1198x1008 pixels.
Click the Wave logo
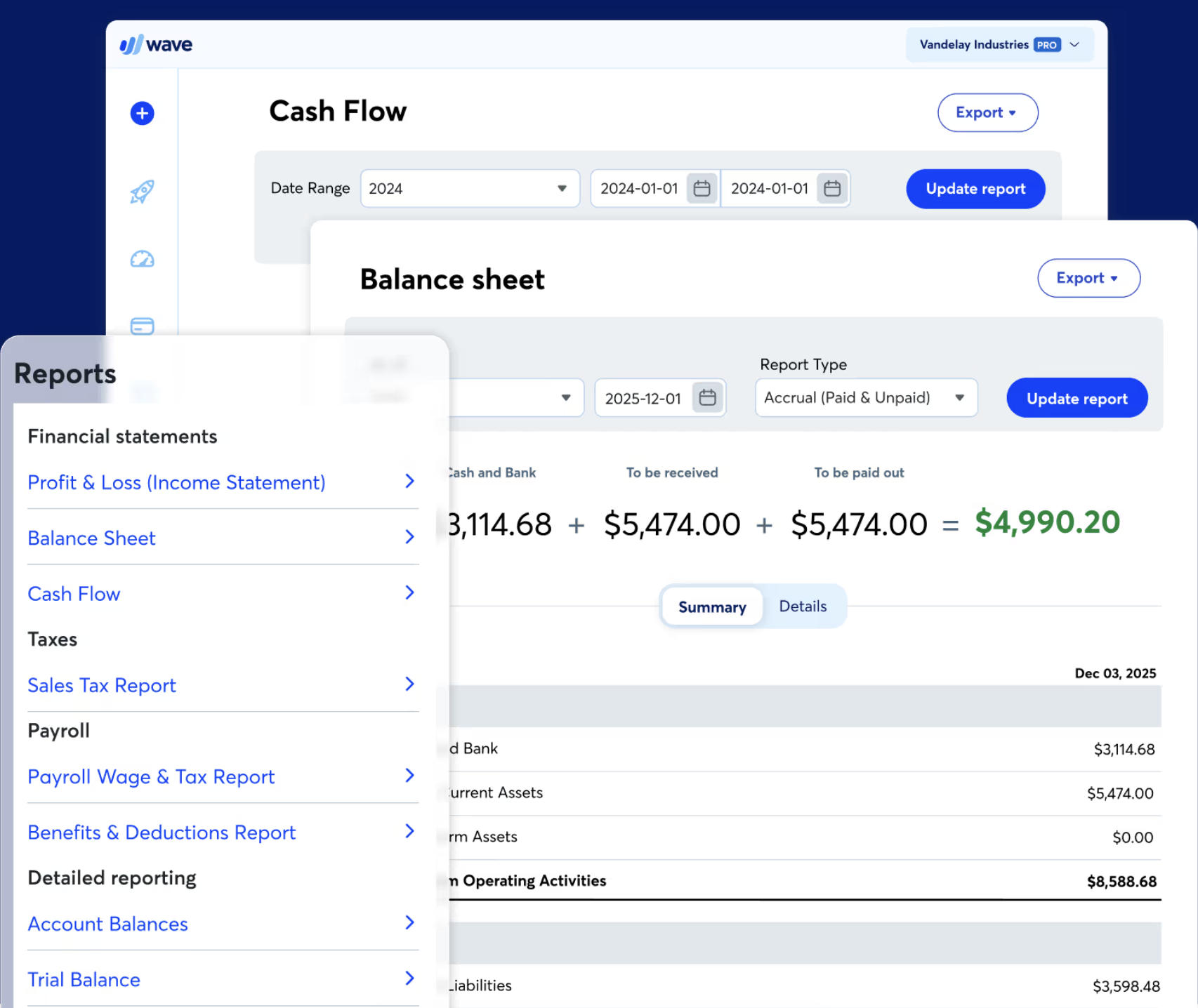point(156,44)
